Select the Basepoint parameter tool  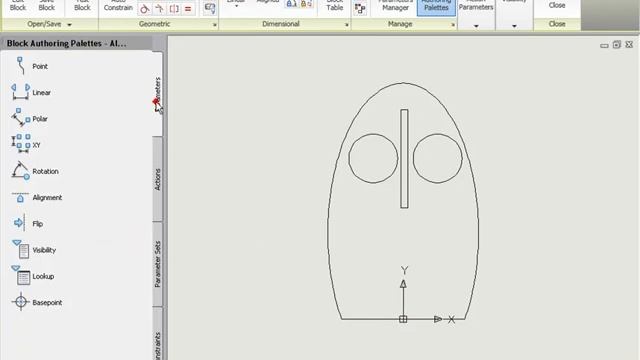tap(37, 302)
